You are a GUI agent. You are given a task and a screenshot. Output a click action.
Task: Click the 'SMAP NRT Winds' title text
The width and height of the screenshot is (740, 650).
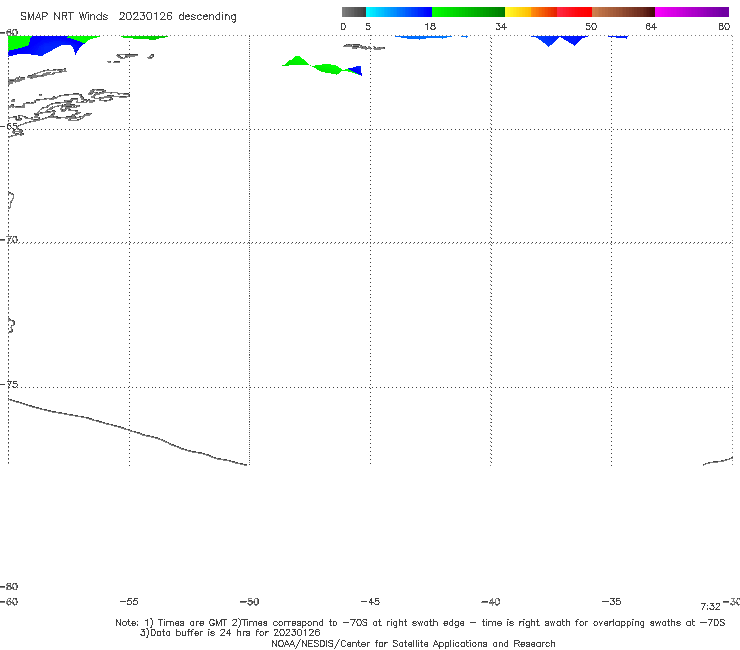tap(64, 17)
